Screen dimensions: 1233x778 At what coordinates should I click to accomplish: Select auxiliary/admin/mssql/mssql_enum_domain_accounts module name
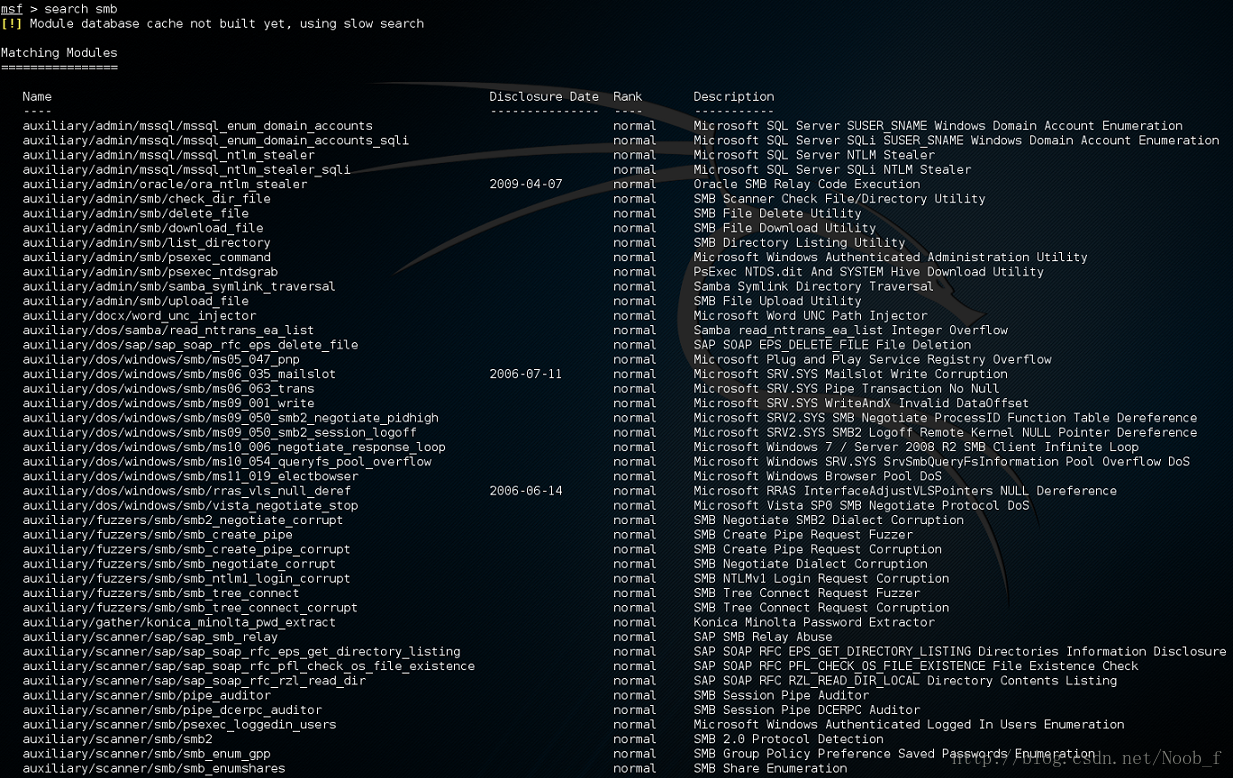pyautogui.click(x=198, y=126)
